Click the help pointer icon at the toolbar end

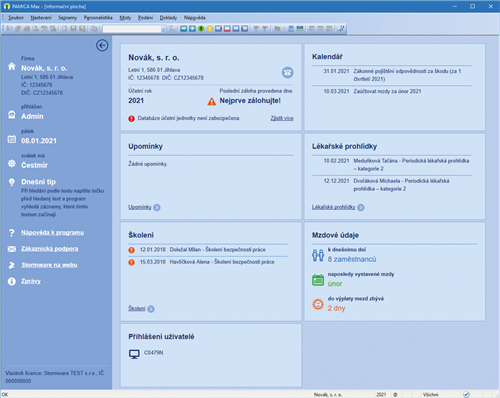(341, 29)
